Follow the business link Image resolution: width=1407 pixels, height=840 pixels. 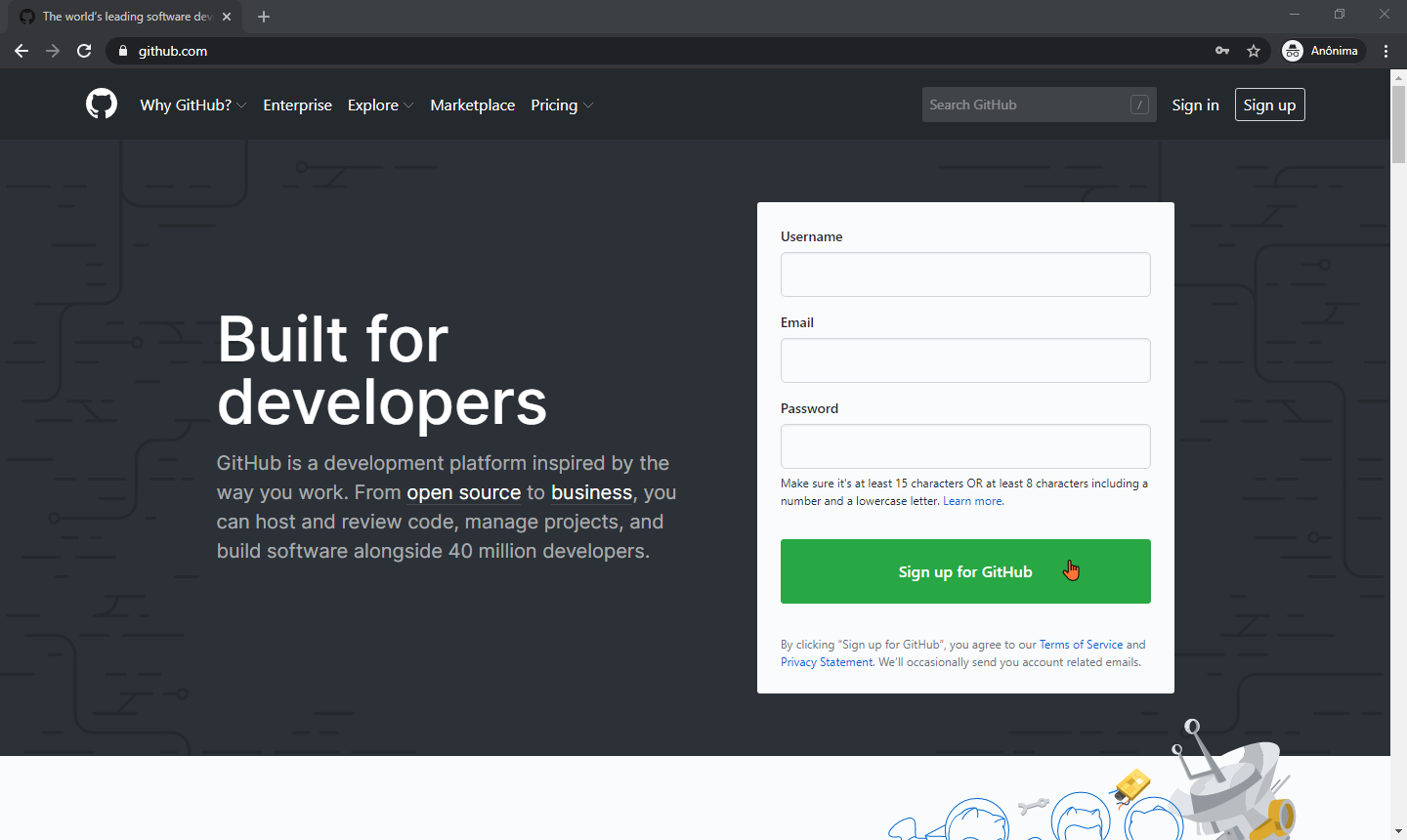click(x=591, y=492)
